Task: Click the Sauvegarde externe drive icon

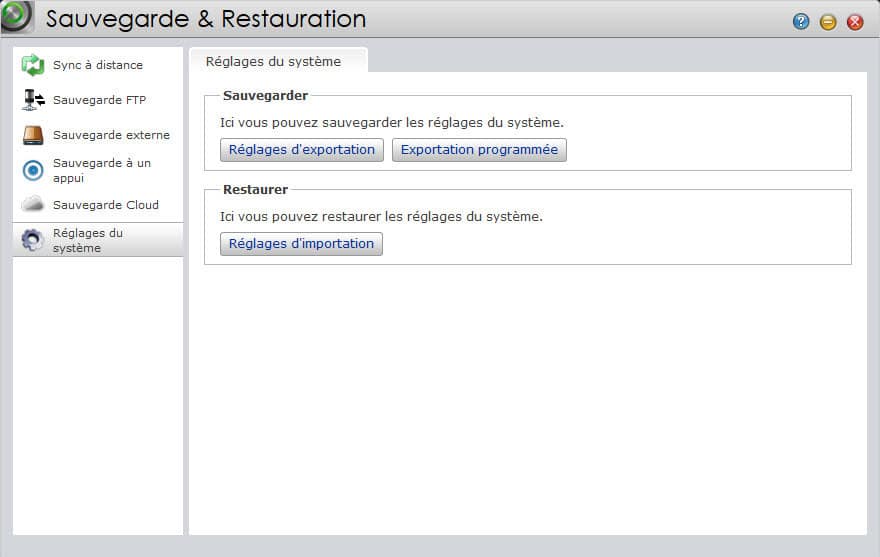Action: click(33, 135)
